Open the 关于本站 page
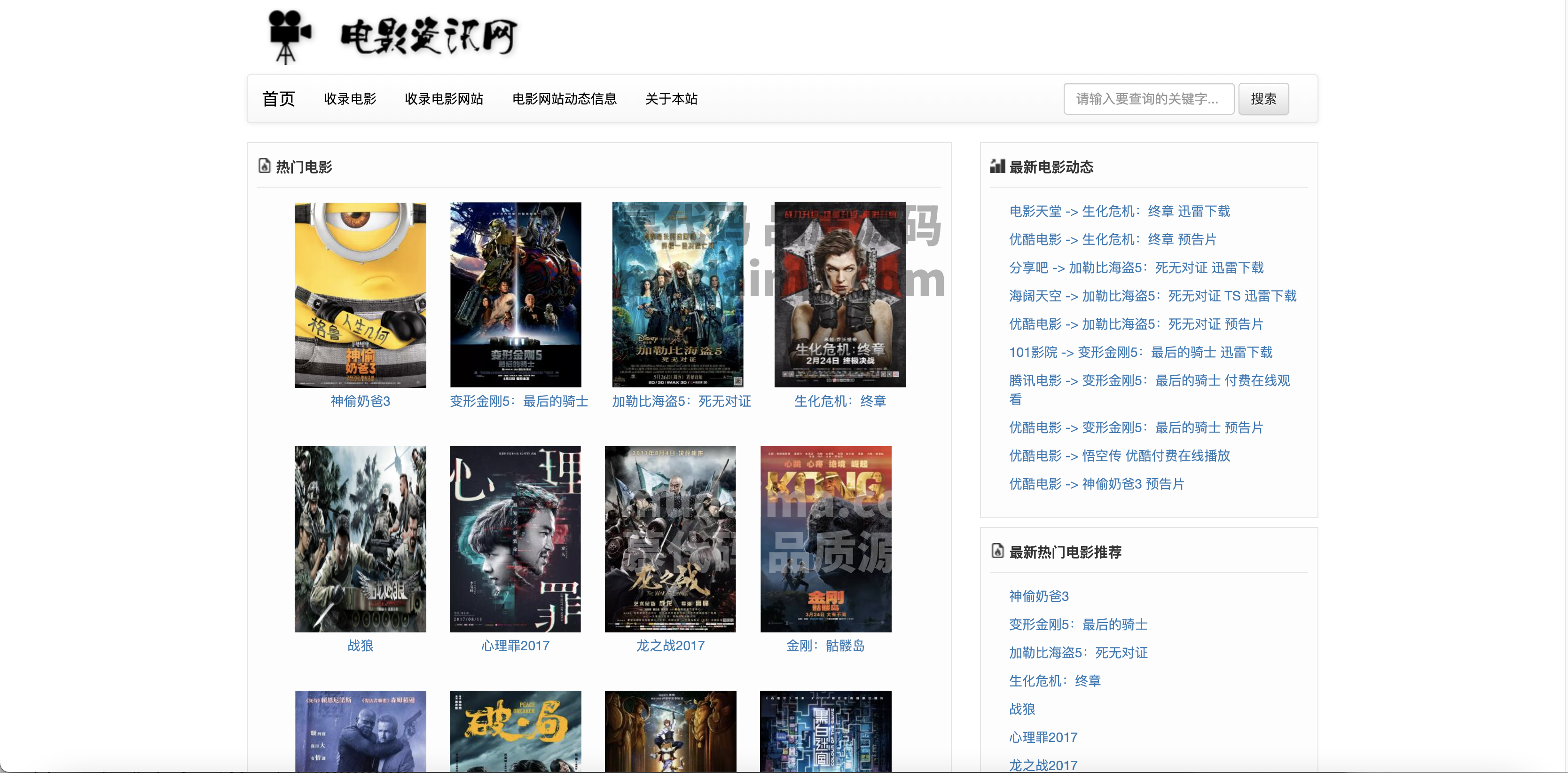This screenshot has width=1568, height=773. [671, 99]
